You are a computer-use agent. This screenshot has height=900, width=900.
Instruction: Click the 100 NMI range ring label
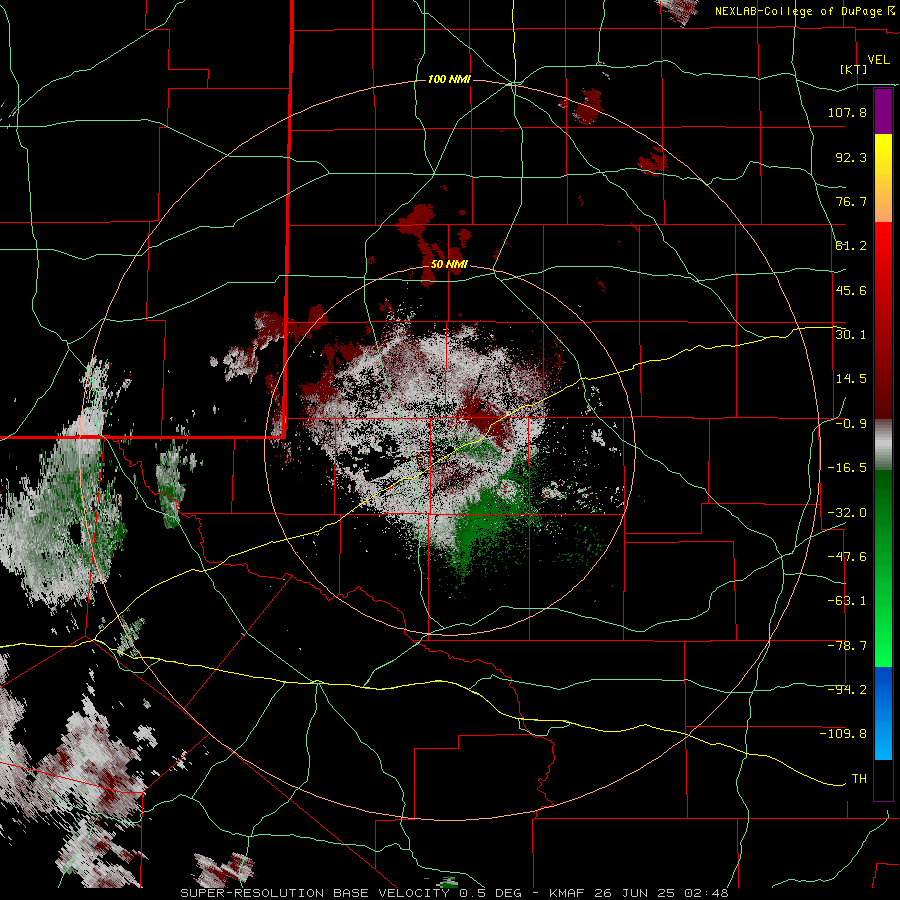449,79
